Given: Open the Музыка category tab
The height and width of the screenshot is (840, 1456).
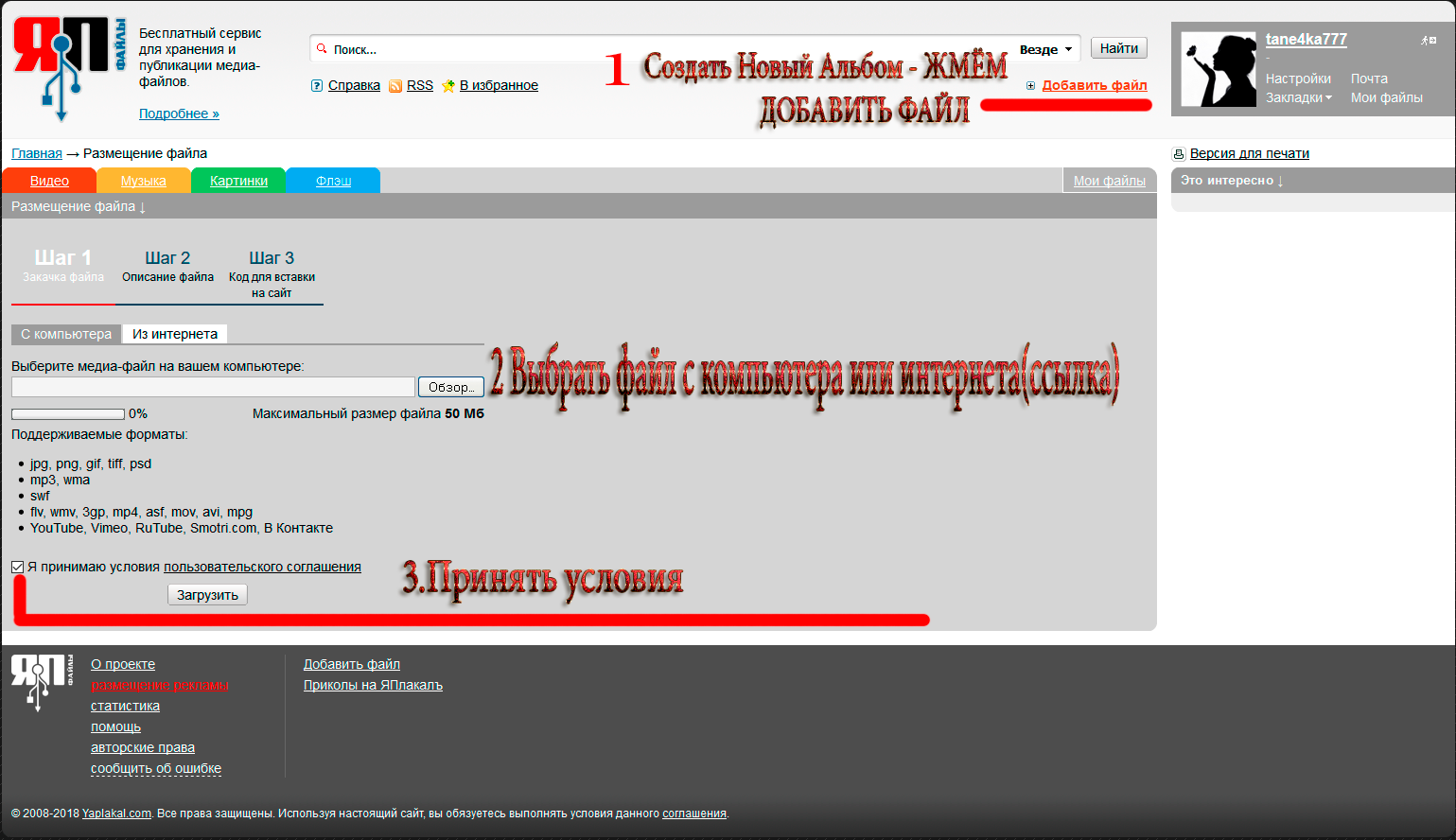Looking at the screenshot, I should click(x=144, y=181).
